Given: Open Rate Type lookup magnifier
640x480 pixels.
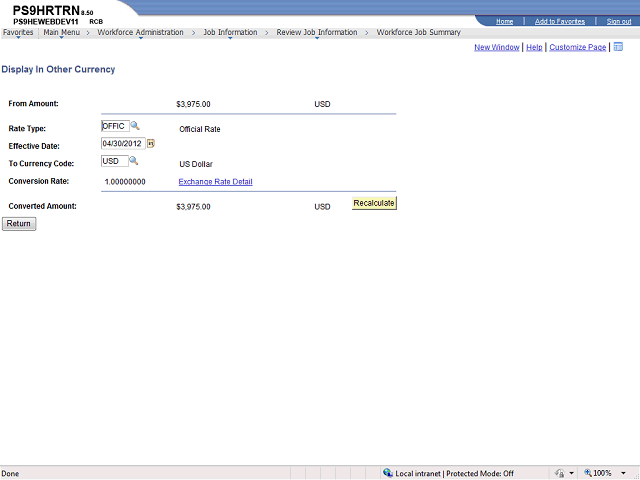Looking at the screenshot, I should tap(135, 126).
